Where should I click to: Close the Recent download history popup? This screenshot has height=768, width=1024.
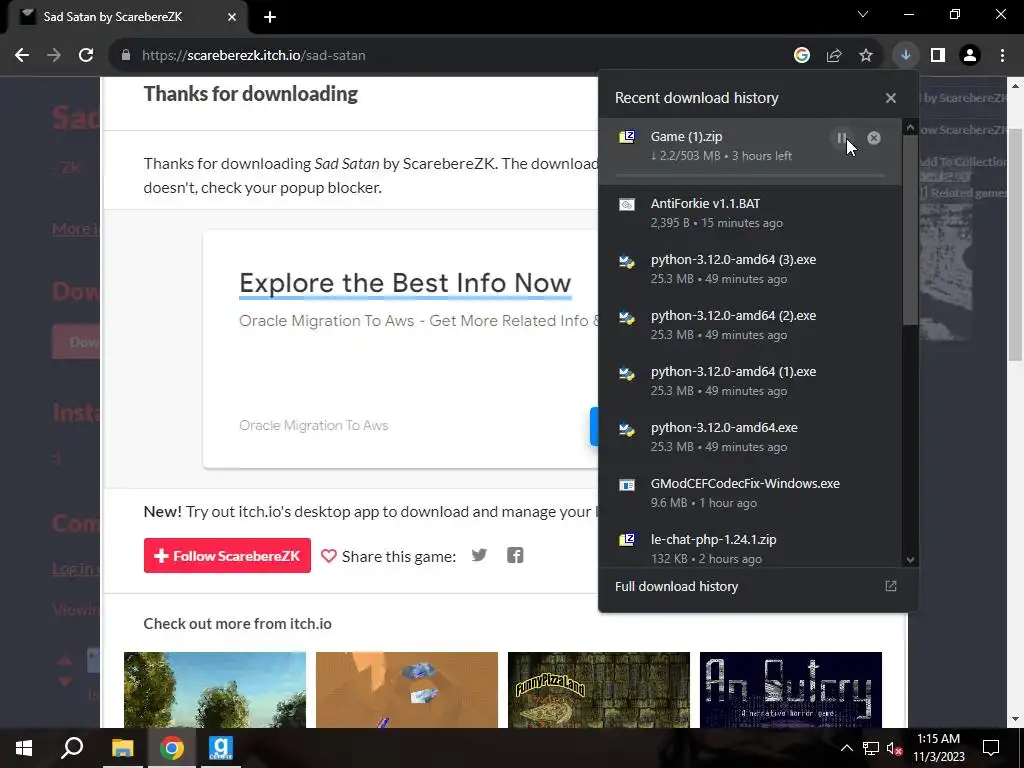coord(891,98)
